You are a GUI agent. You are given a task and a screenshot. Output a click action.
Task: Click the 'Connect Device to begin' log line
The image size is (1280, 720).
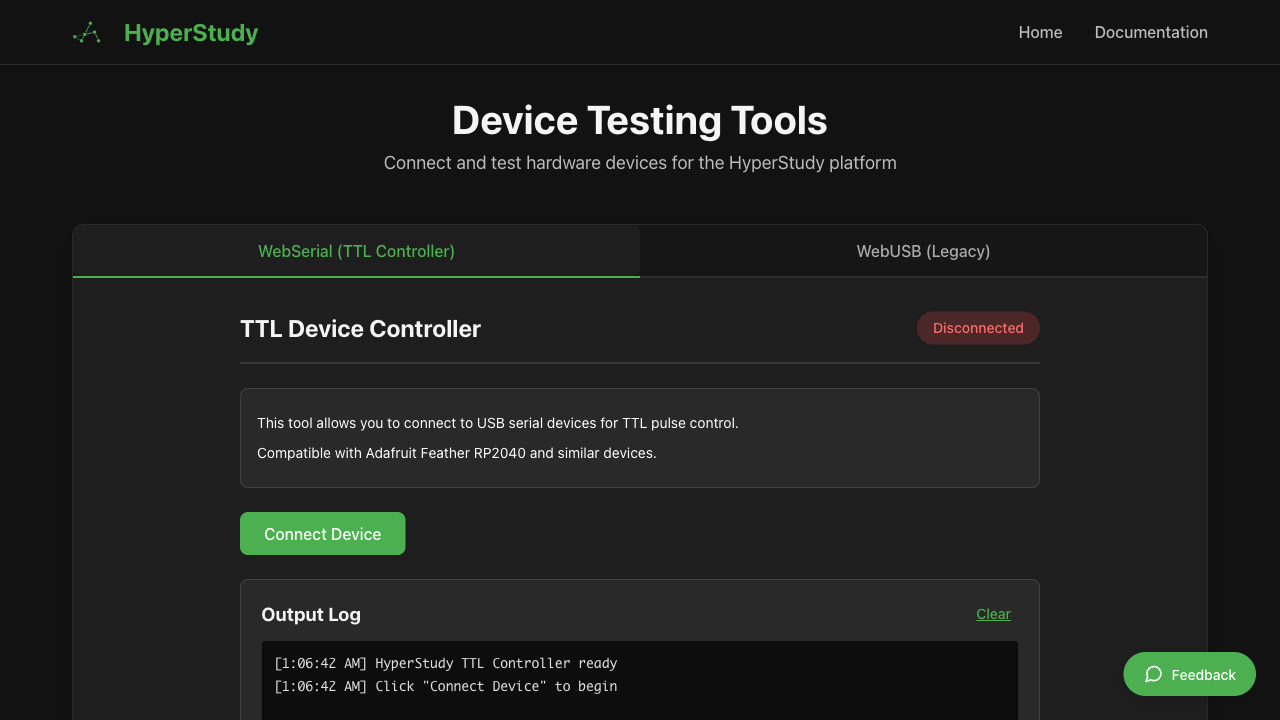pos(446,686)
